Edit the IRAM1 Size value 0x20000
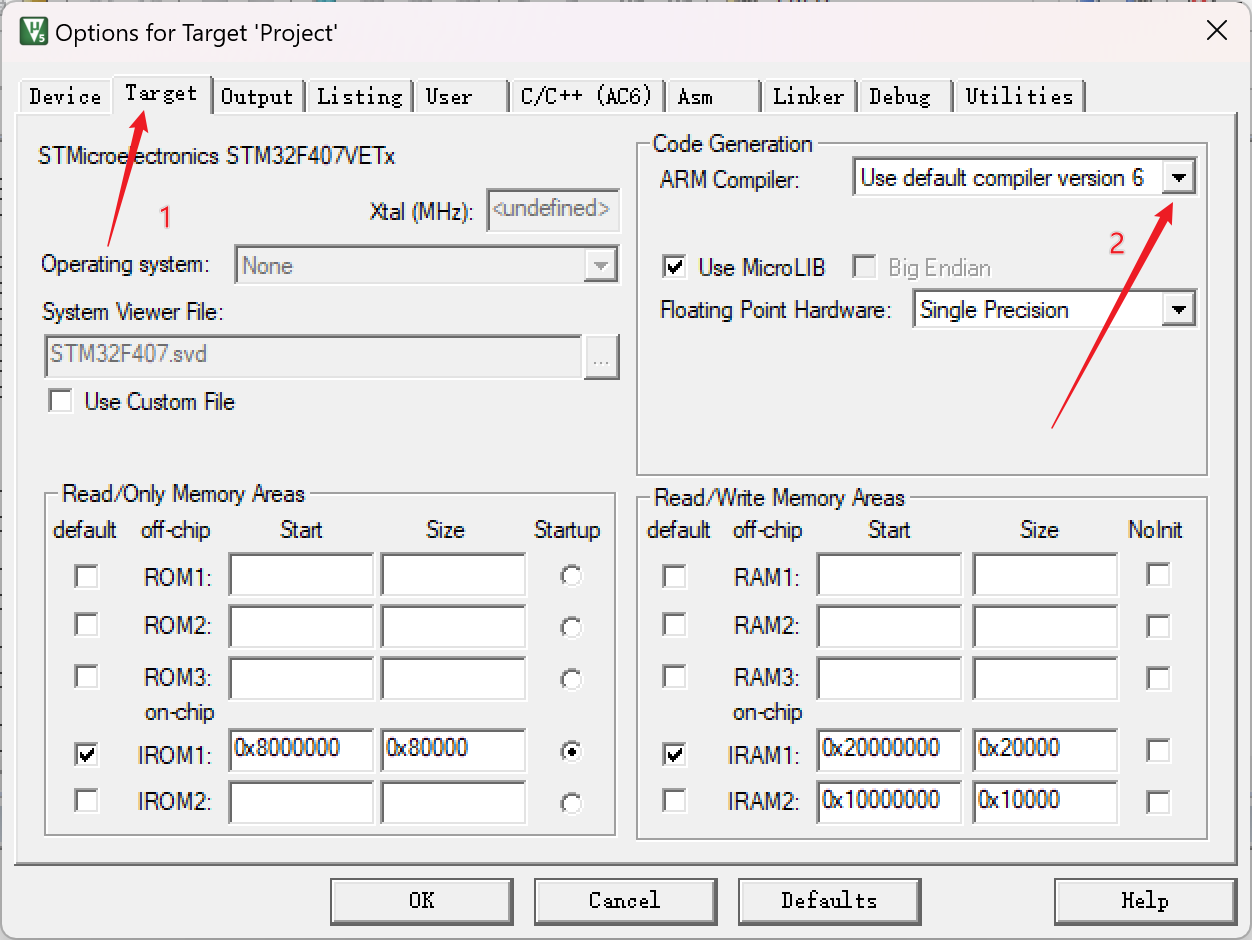Screen dimensions: 1252x940 pyautogui.click(x=1045, y=751)
